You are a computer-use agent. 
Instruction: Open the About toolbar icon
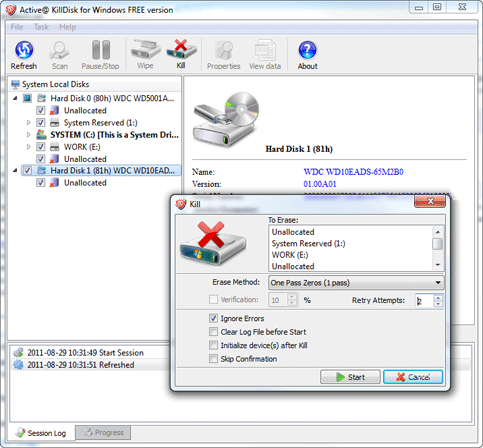tap(307, 50)
